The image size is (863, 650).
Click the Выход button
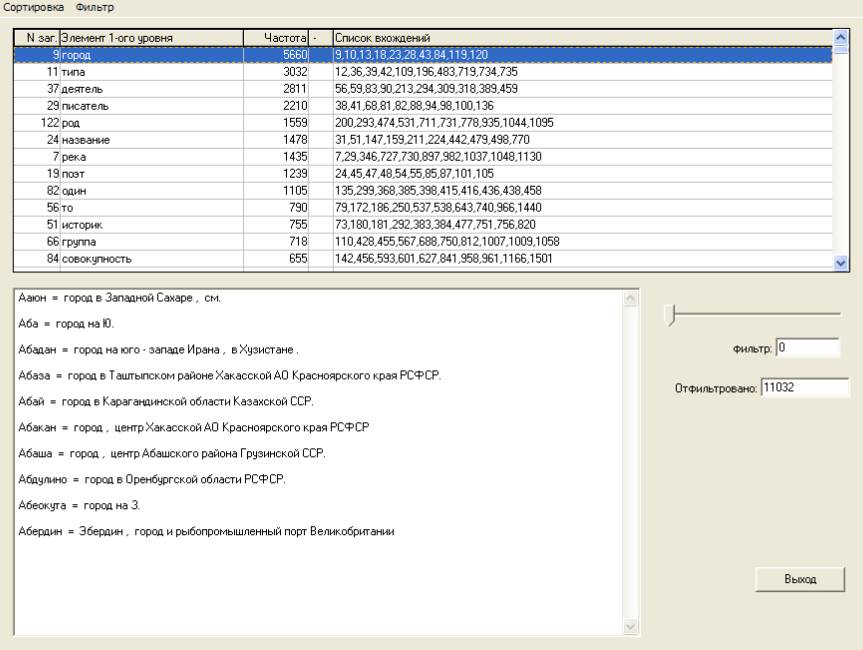pos(799,580)
